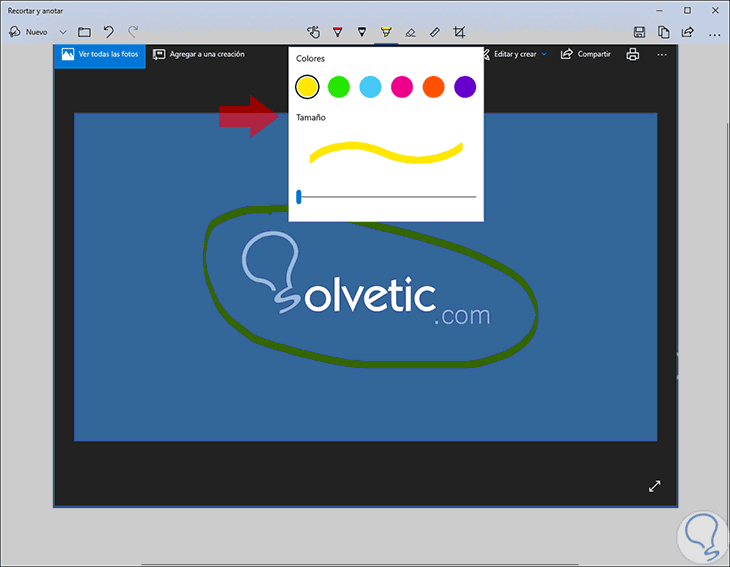Minimize the Recortar y anotar window
The height and width of the screenshot is (567, 730).
[x=659, y=10]
